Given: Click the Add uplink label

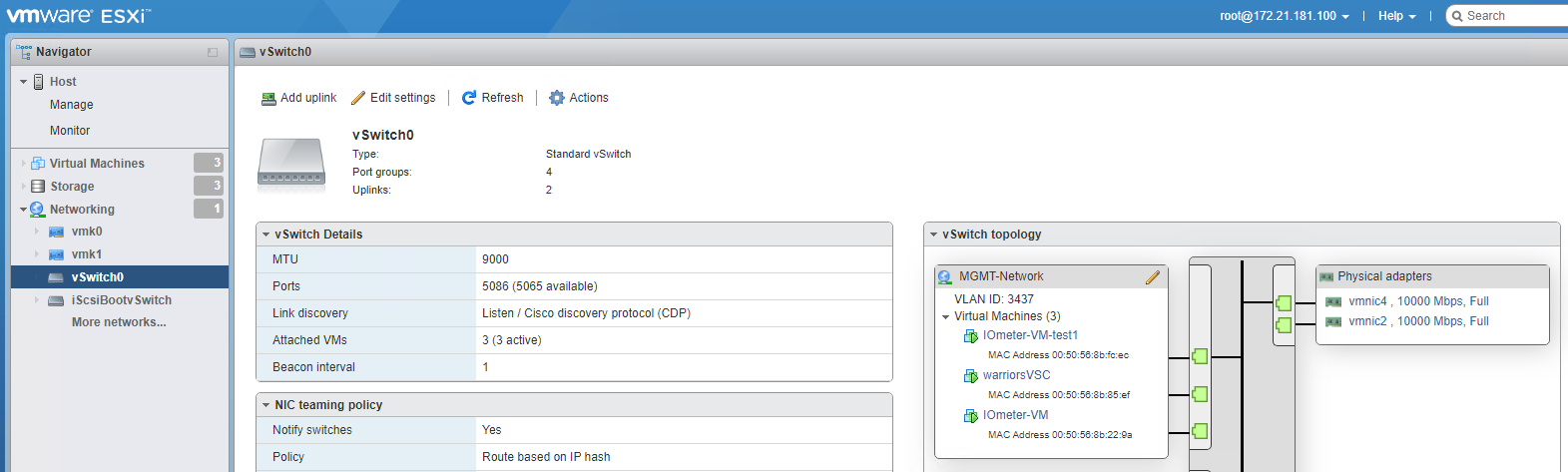Looking at the screenshot, I should click(x=308, y=98).
